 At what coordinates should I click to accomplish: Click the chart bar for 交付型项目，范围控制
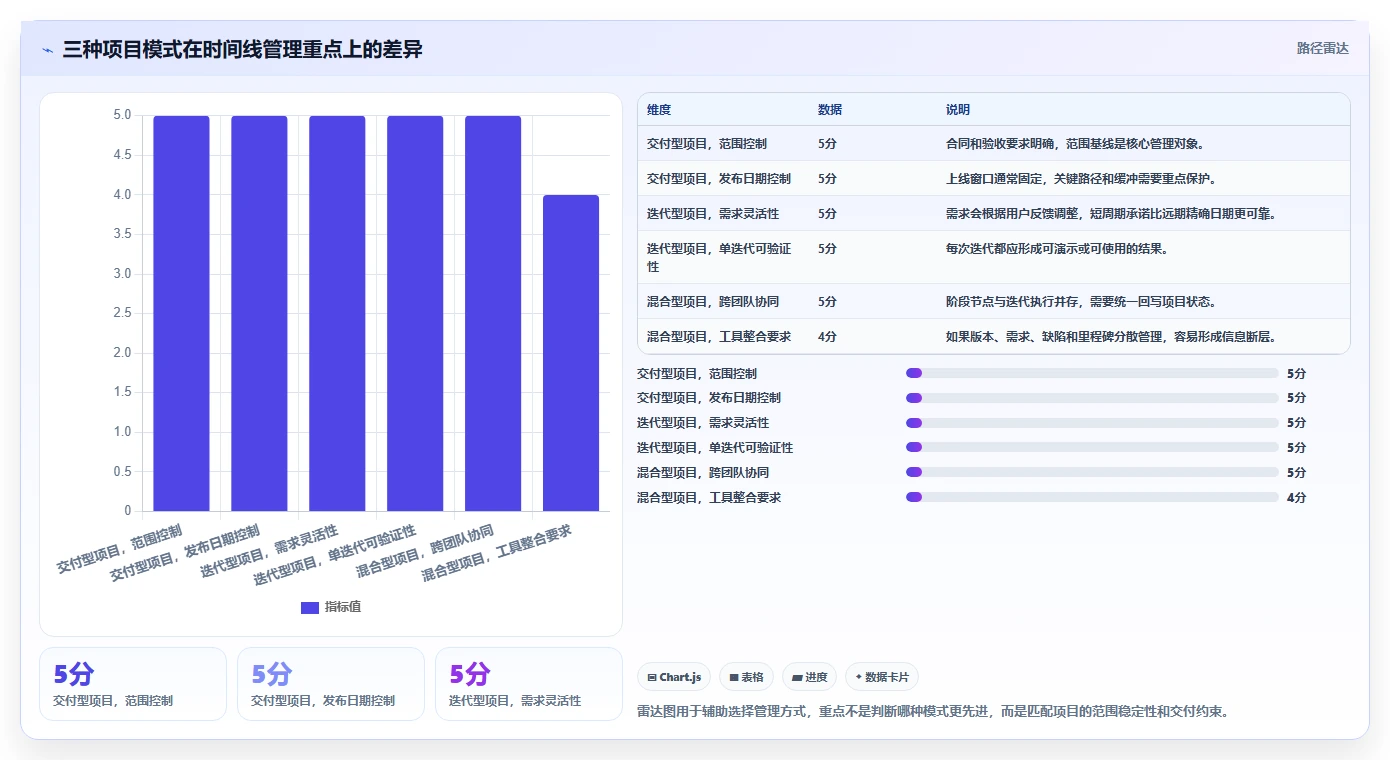[181, 313]
